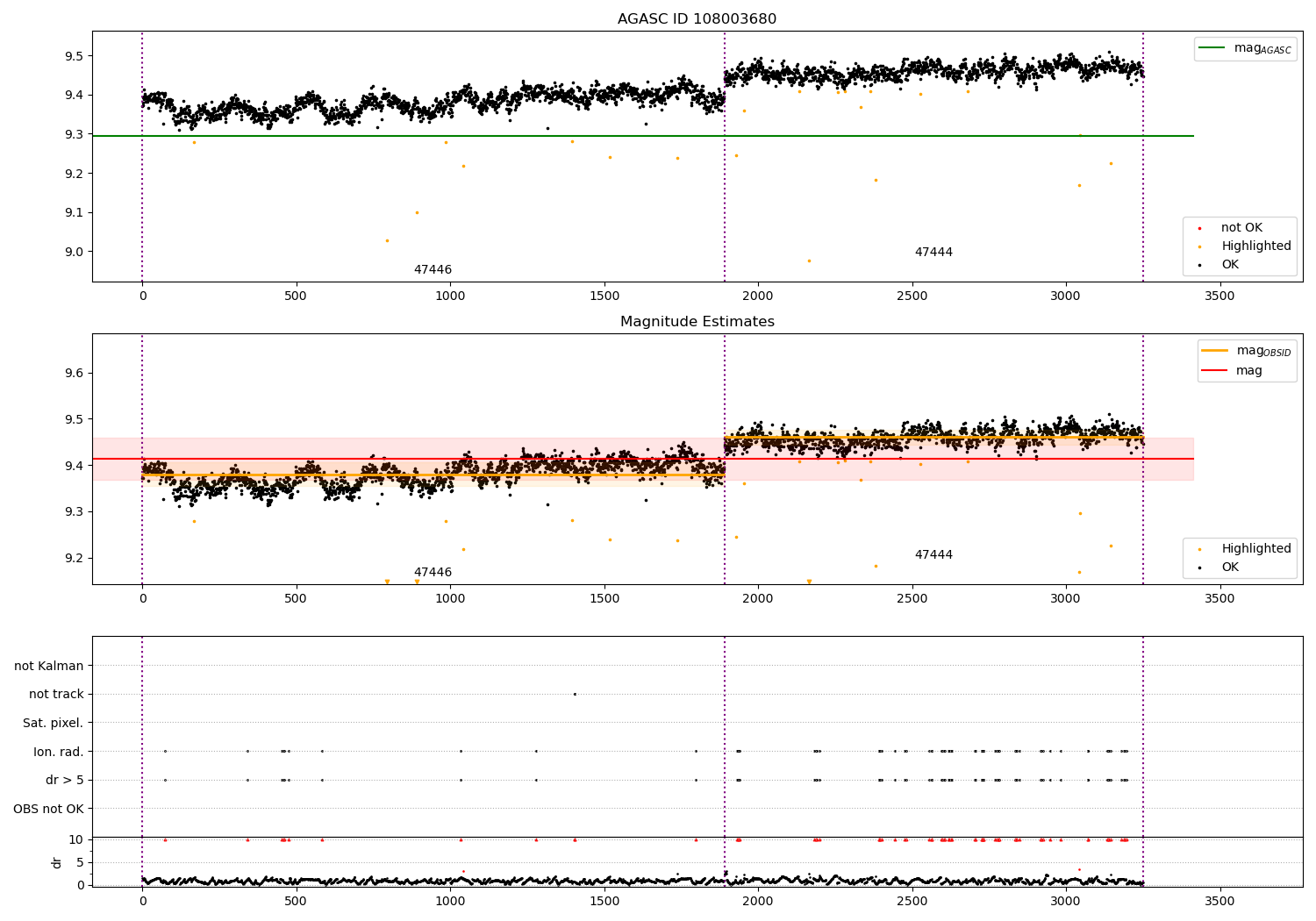
Task: Select 'Highlighted' in top plot legend
Action: pyautogui.click(x=1256, y=246)
